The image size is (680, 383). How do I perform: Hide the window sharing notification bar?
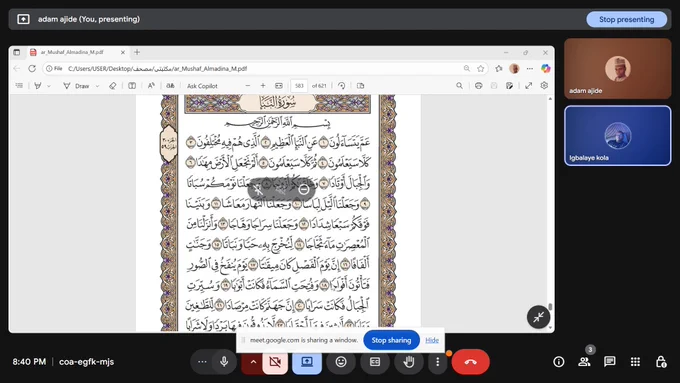[432, 340]
